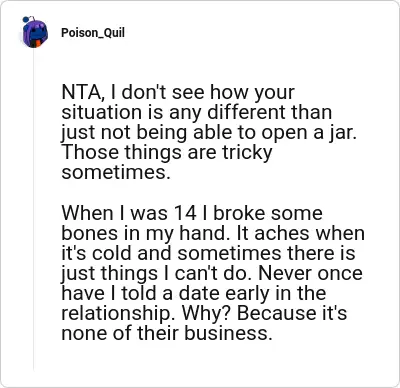Click the words 'Never once' in the comment
Image resolution: width=400 pixels, height=388 pixels.
(310, 273)
